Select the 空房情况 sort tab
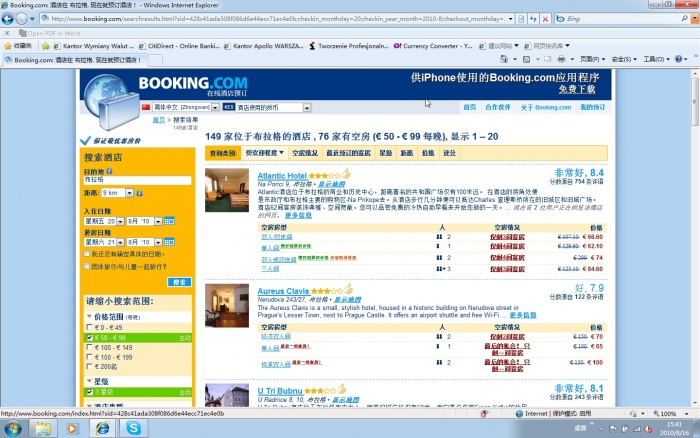This screenshot has width=700, height=438. tap(304, 153)
